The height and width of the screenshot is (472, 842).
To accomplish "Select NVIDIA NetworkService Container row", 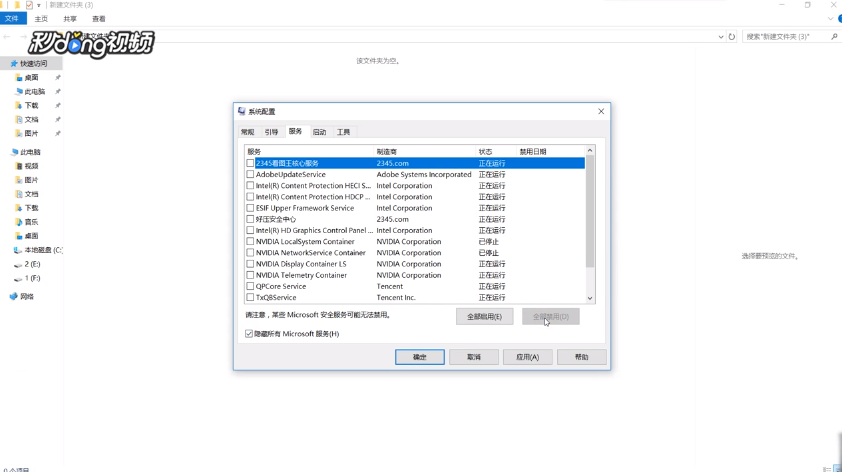I will pyautogui.click(x=415, y=253).
